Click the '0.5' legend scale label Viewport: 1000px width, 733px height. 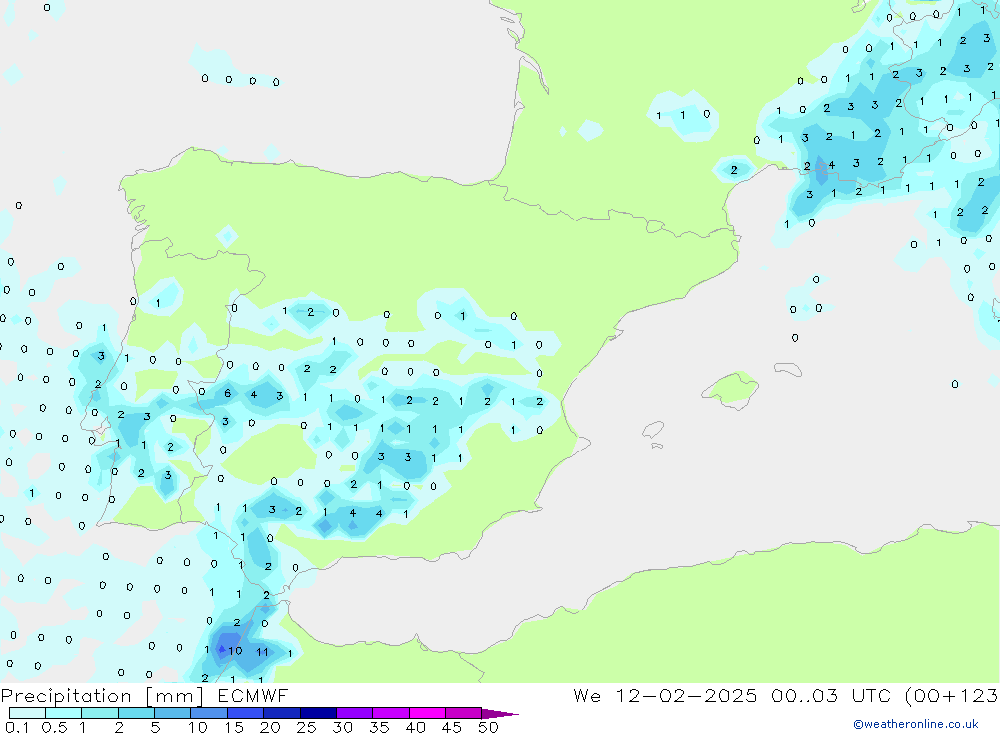pyautogui.click(x=54, y=727)
